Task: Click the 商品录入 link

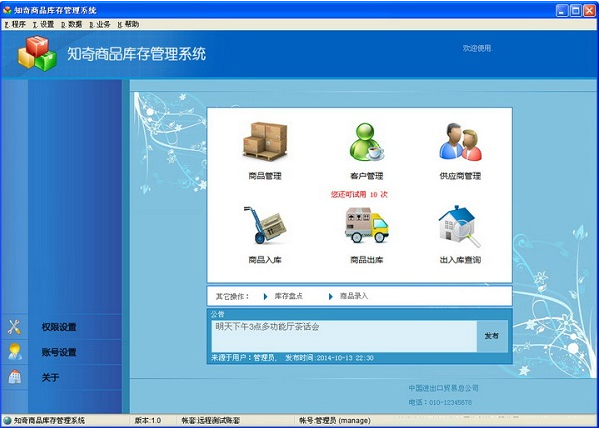Action: click(x=354, y=296)
